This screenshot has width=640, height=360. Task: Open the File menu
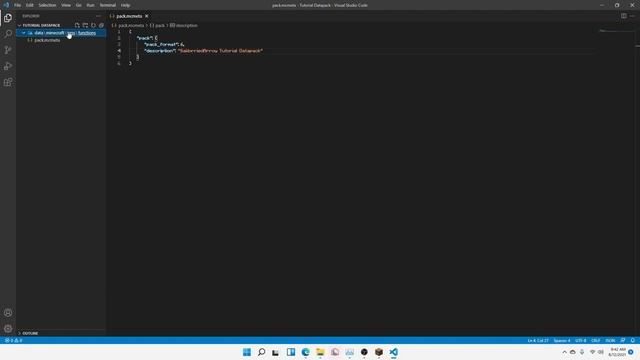click(x=18, y=5)
